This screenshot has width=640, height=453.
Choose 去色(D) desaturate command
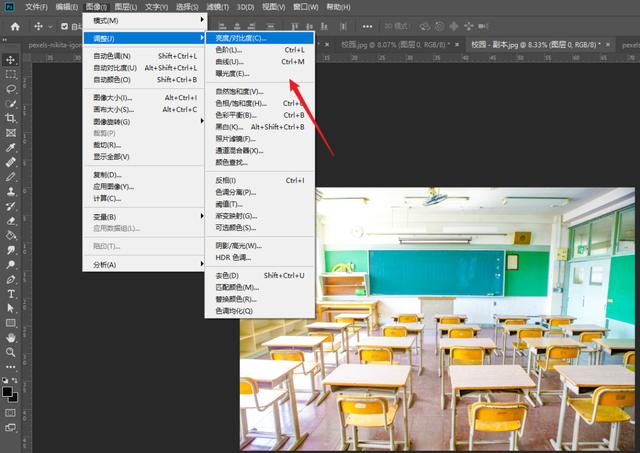point(260,275)
